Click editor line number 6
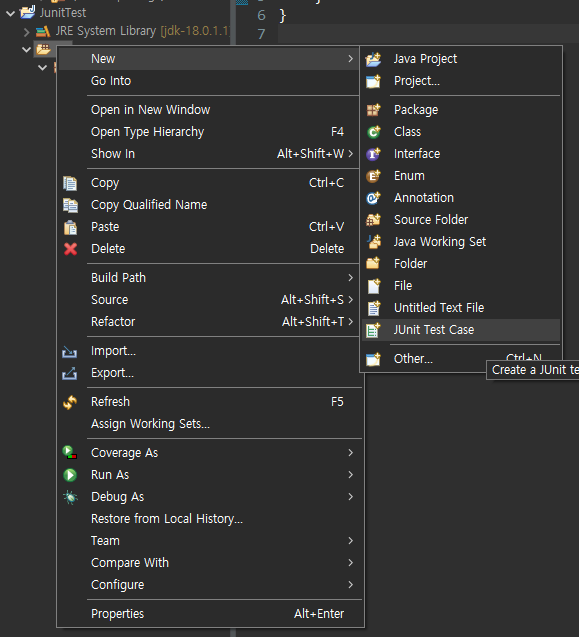The height and width of the screenshot is (637, 579). point(261,15)
